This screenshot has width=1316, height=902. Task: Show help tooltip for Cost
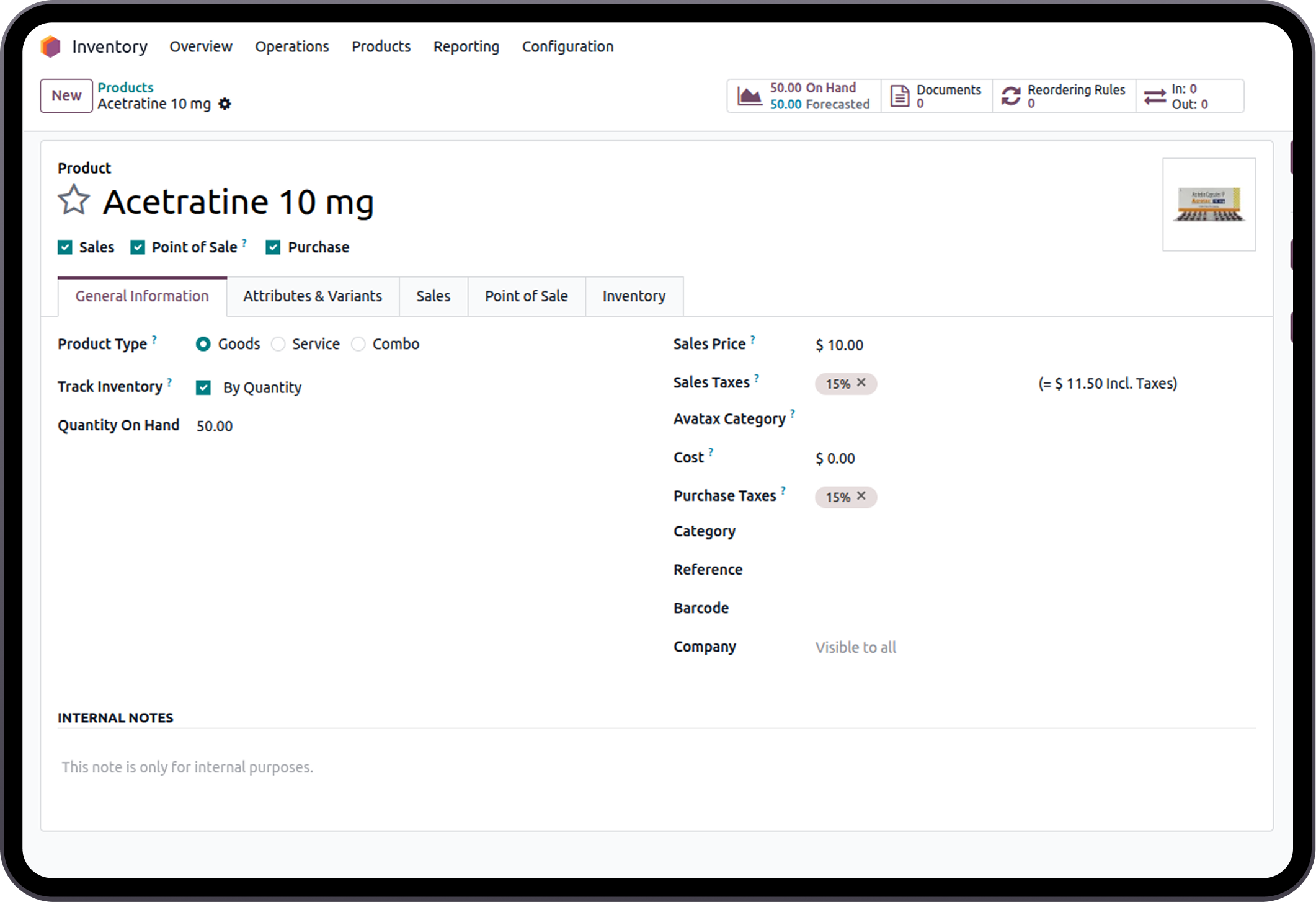click(x=711, y=452)
